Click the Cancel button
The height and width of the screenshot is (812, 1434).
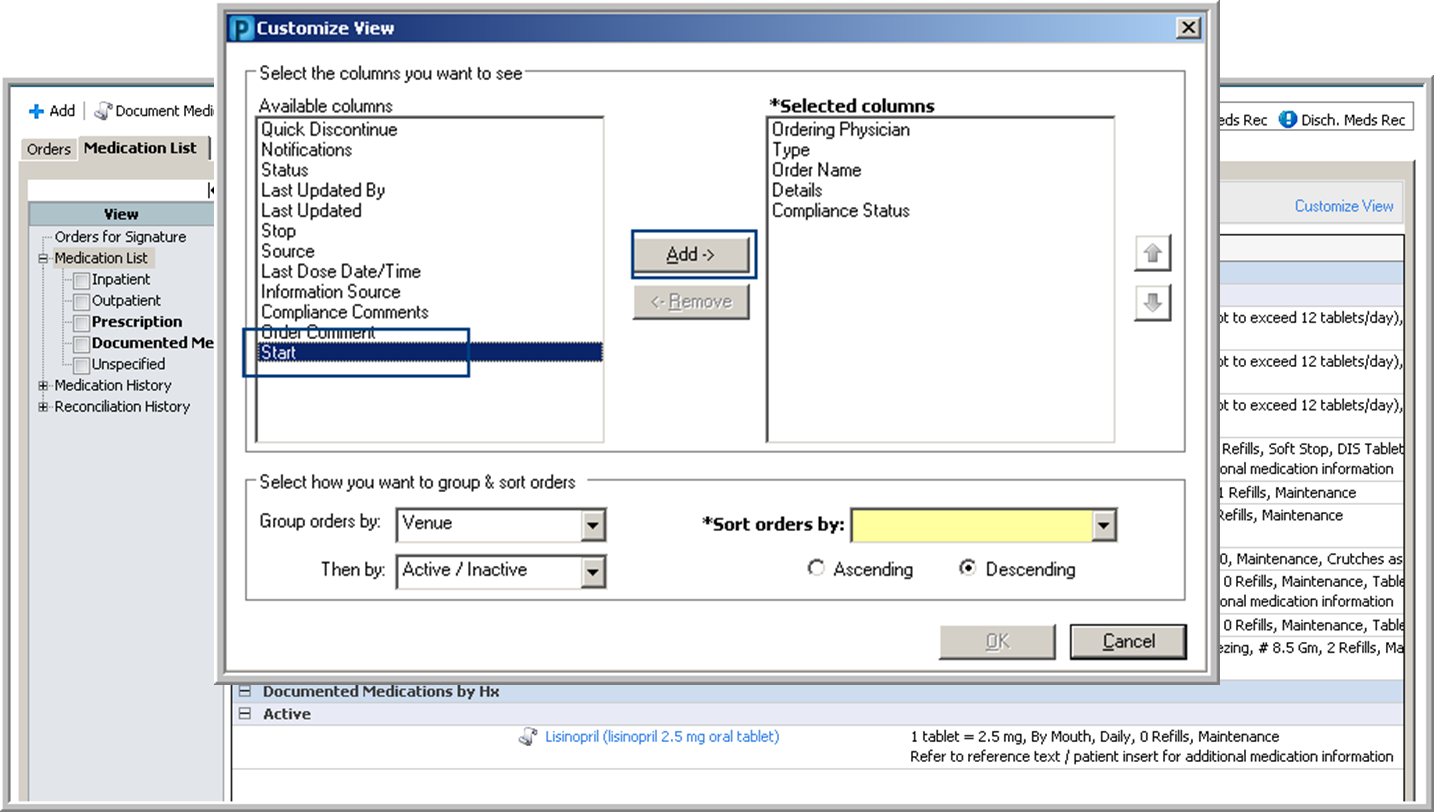pyautogui.click(x=1128, y=642)
